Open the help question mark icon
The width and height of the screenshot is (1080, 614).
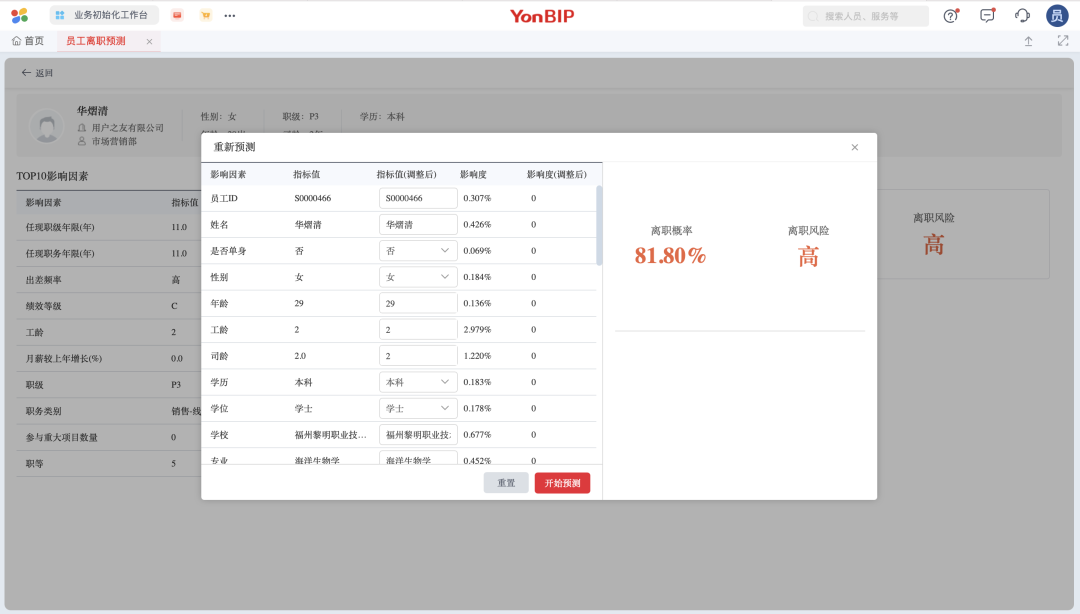[x=951, y=15]
